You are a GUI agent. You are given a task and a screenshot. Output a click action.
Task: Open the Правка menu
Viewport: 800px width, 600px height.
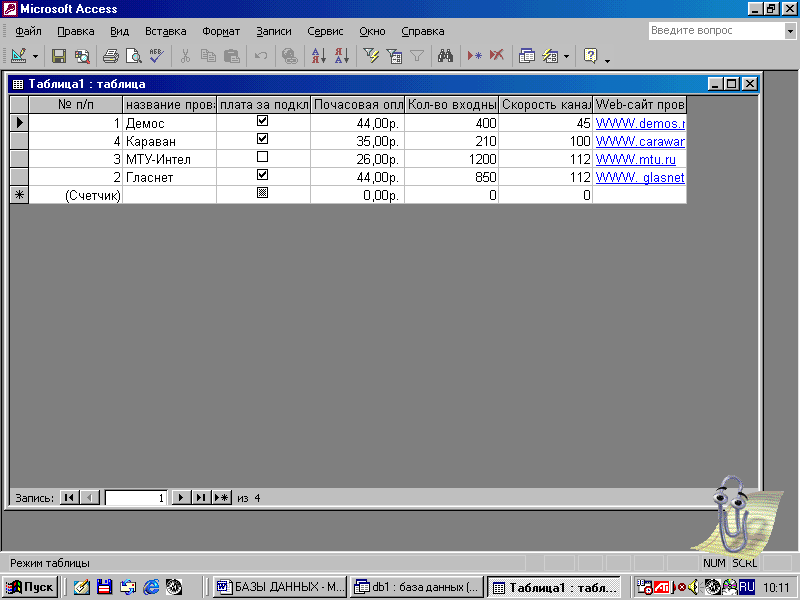[76, 31]
